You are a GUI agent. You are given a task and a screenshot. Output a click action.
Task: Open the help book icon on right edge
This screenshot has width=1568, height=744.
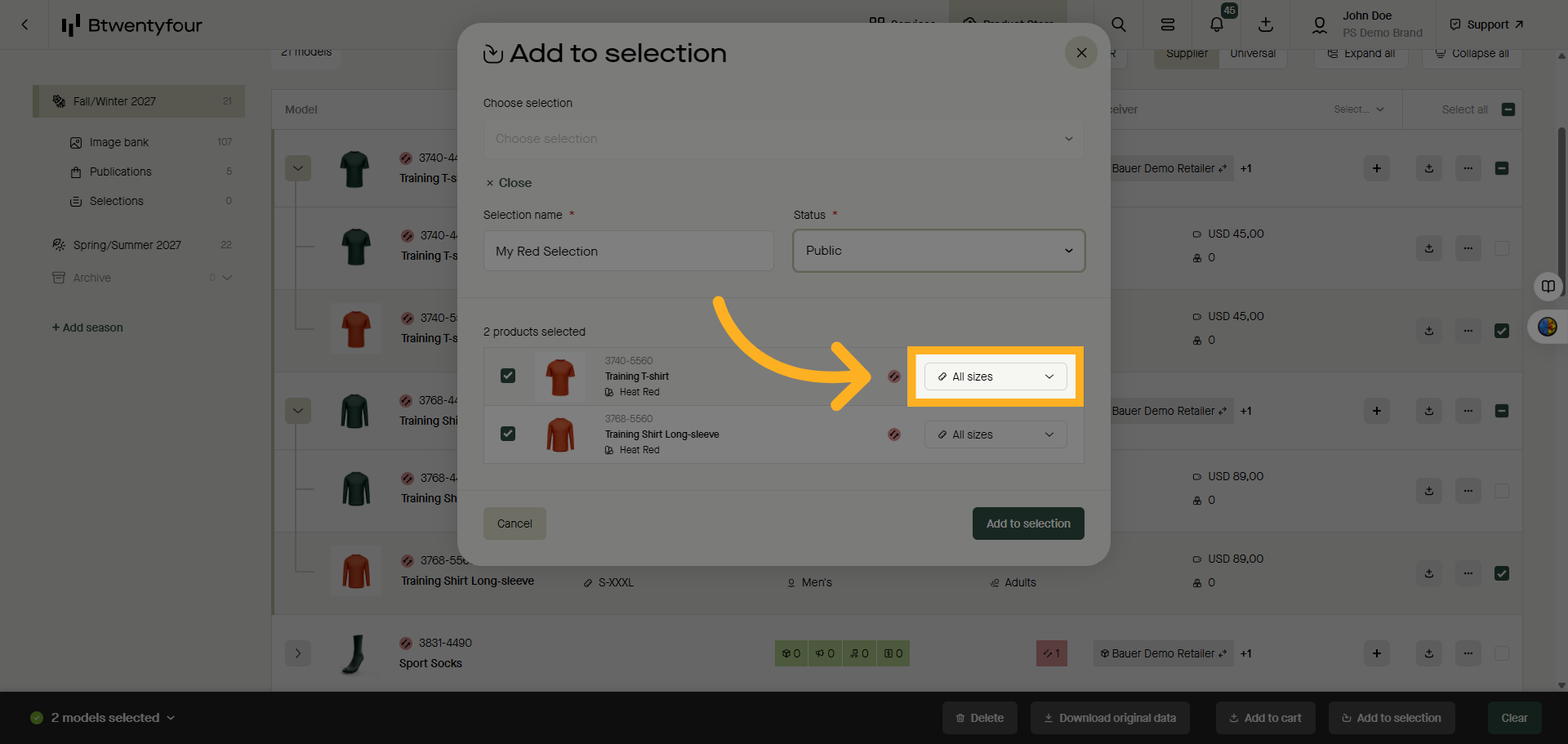point(1548,286)
